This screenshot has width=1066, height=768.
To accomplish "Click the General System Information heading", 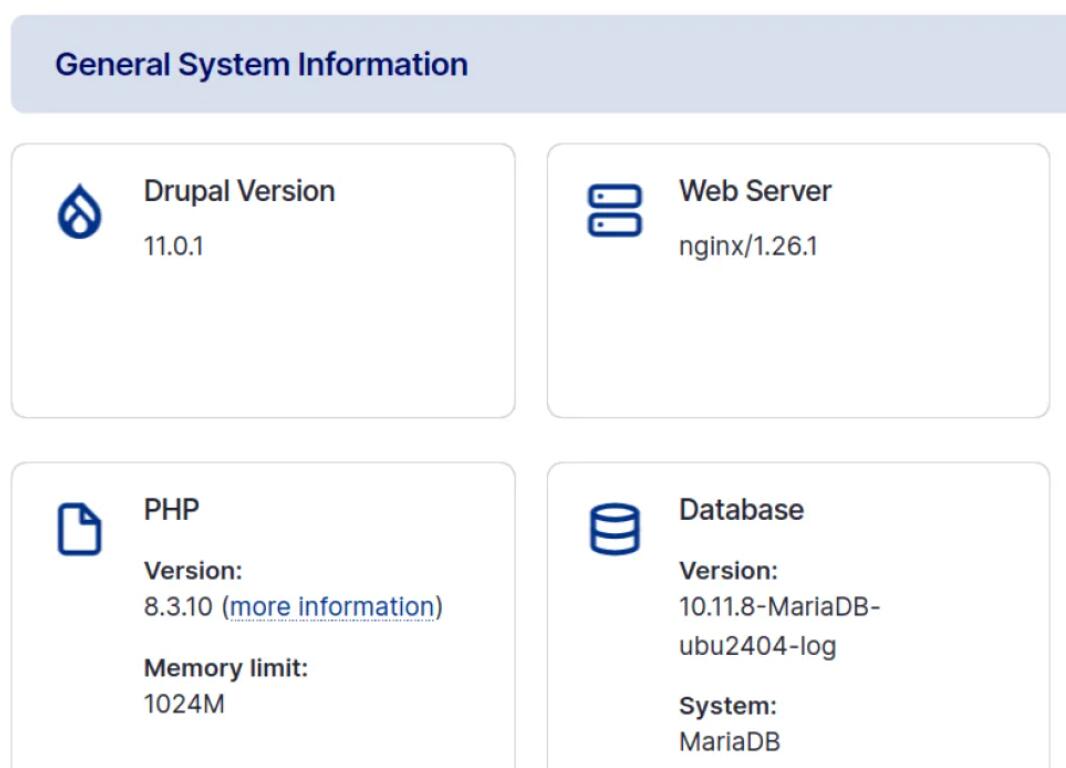I will point(262,65).
